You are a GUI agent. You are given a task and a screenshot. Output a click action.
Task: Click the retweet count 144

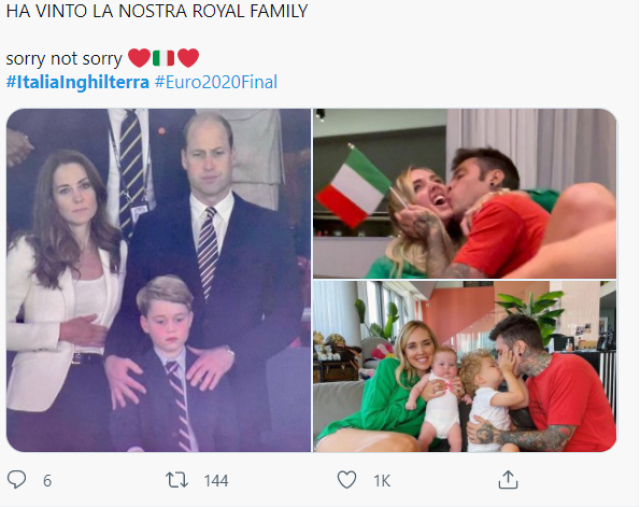click(216, 481)
